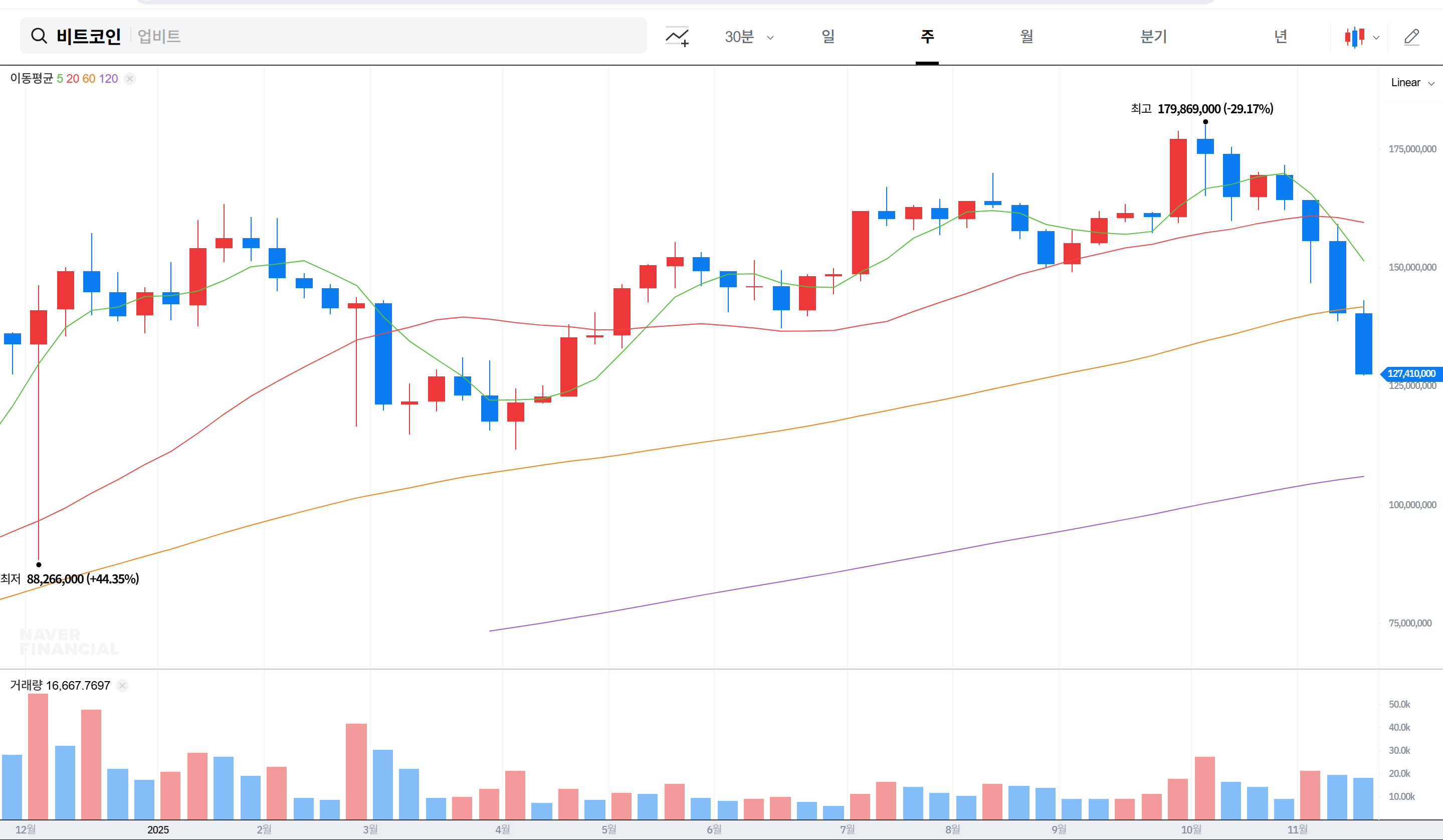Select the 주 weekly tab
This screenshot has height=840, width=1443.
927,37
